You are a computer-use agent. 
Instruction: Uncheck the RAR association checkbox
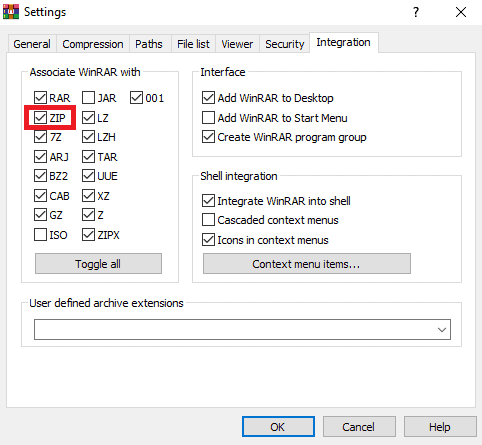pyautogui.click(x=40, y=98)
